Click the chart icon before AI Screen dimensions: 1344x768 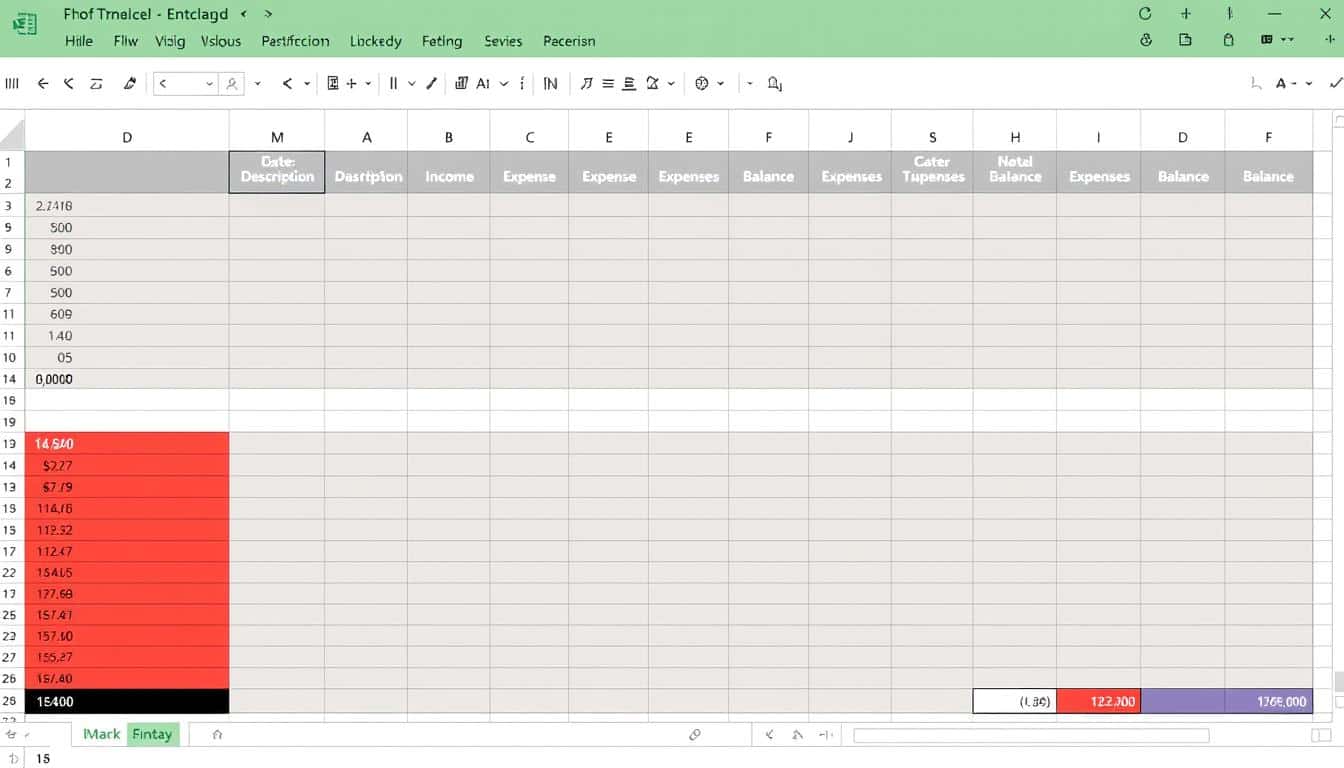(462, 84)
